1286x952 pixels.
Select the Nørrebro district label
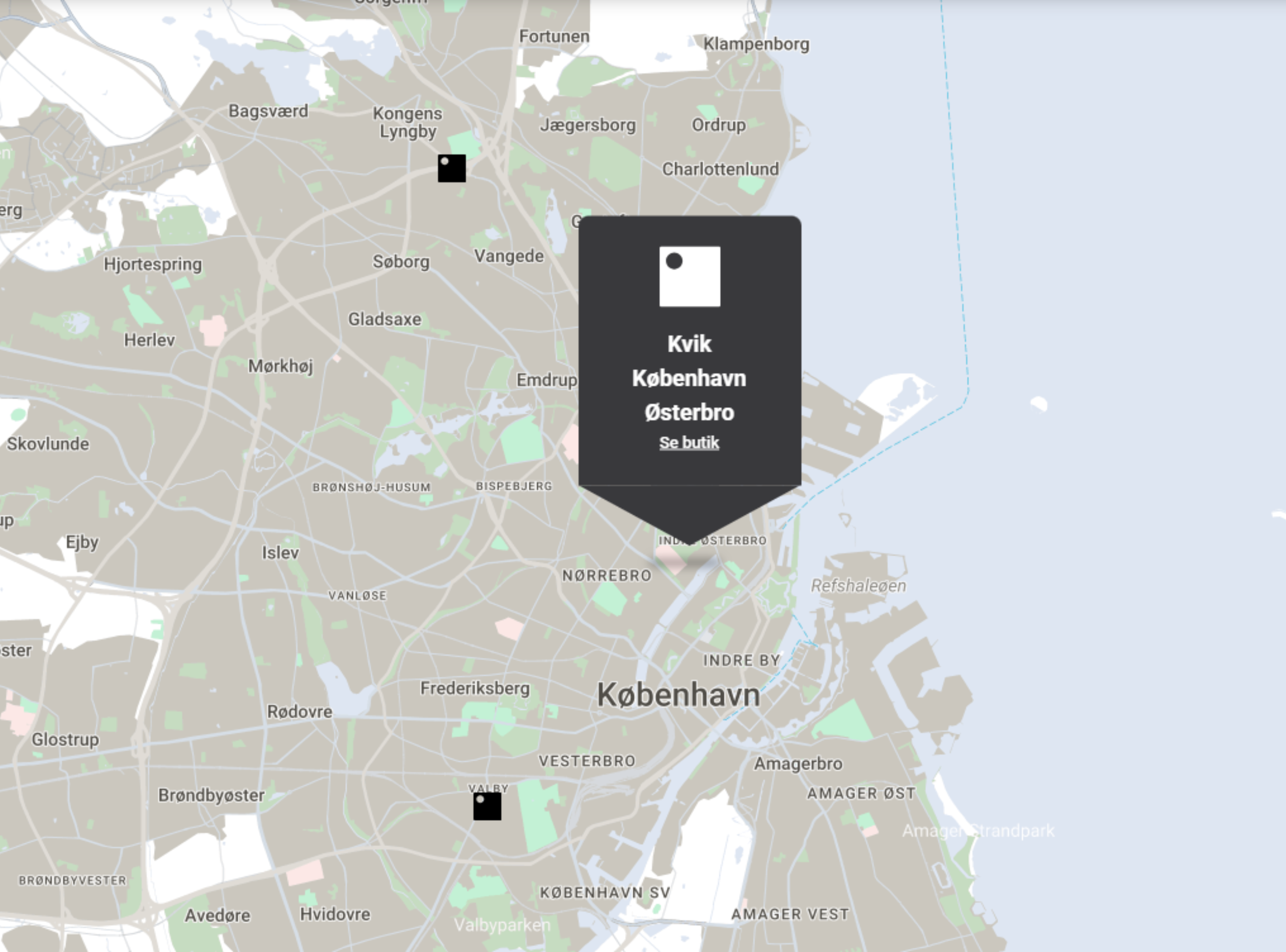pyautogui.click(x=607, y=575)
